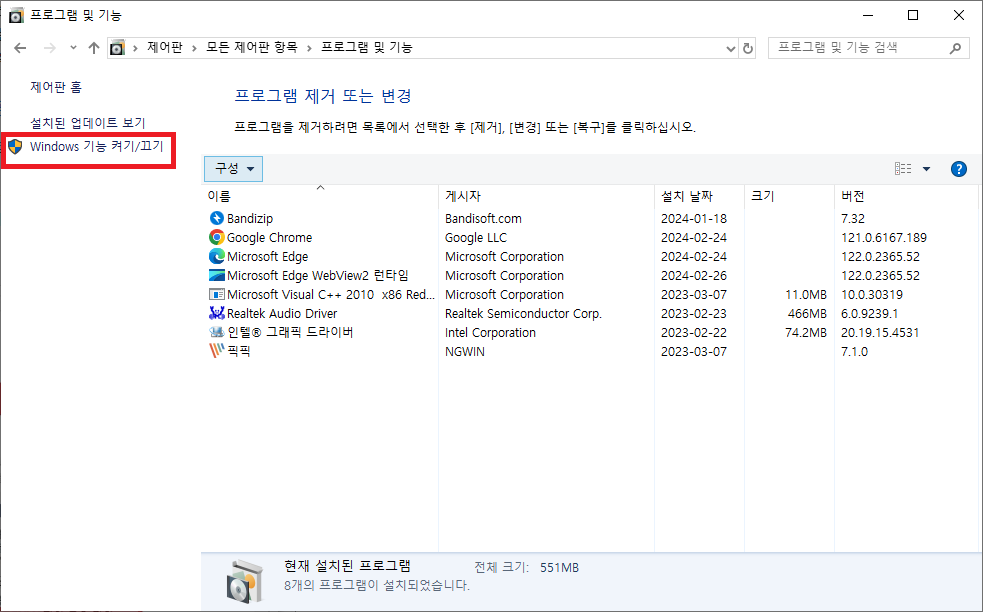
Task: Click publisher Realtek Semiconductor Corp.
Action: 523,313
